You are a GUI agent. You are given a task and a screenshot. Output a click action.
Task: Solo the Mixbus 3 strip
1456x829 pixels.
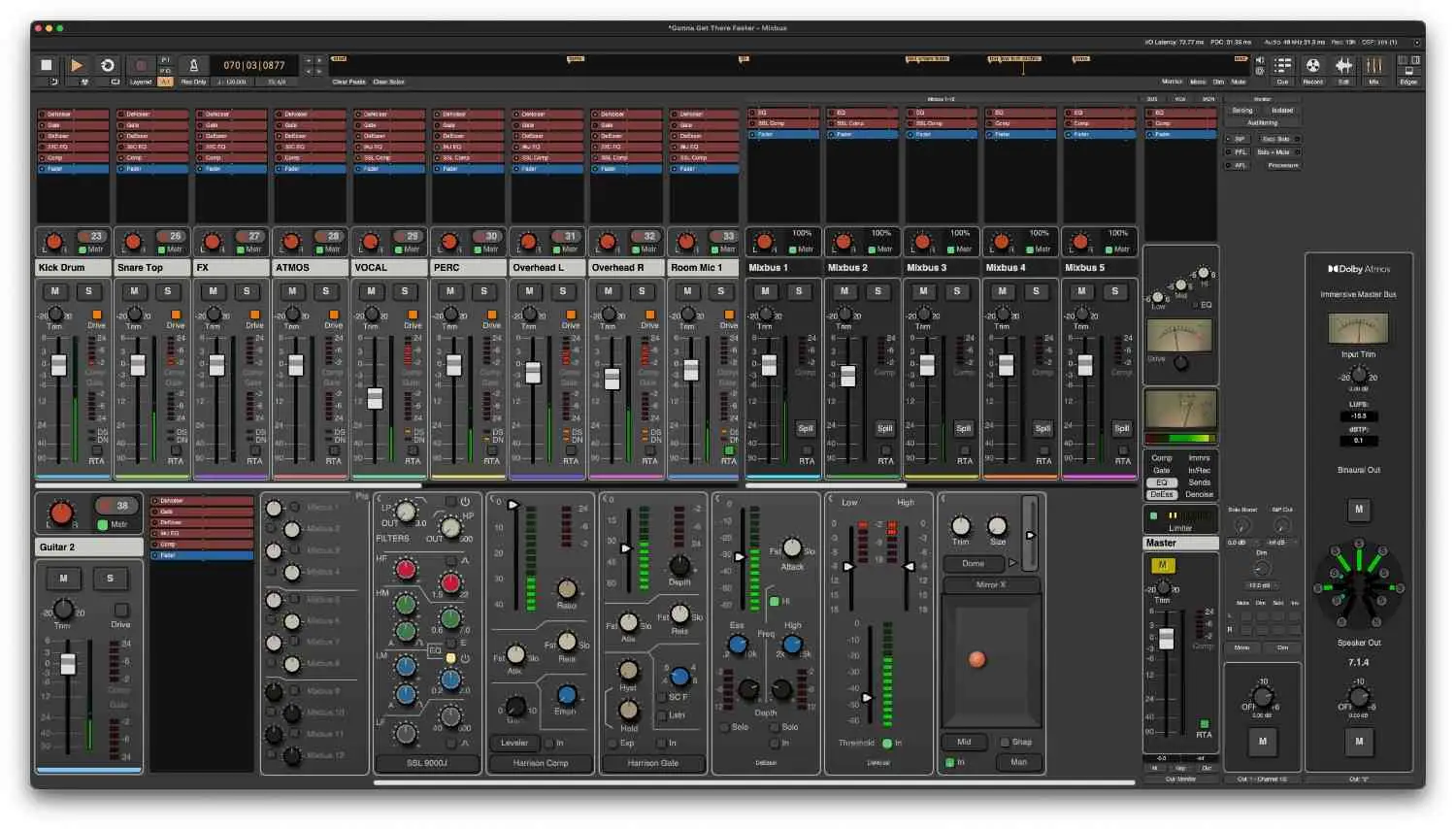[957, 291]
